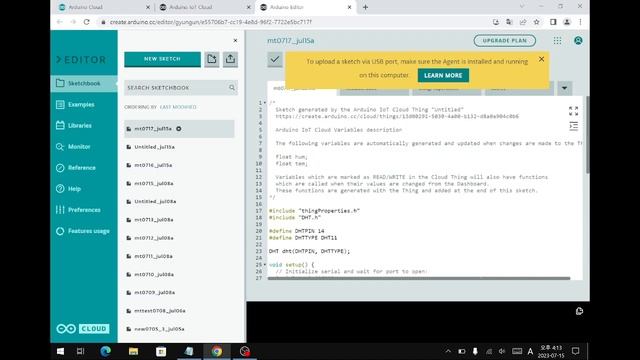Viewport: 640px width, 360px height.
Task: Open File Explorer from taskbar
Action: 133,351
